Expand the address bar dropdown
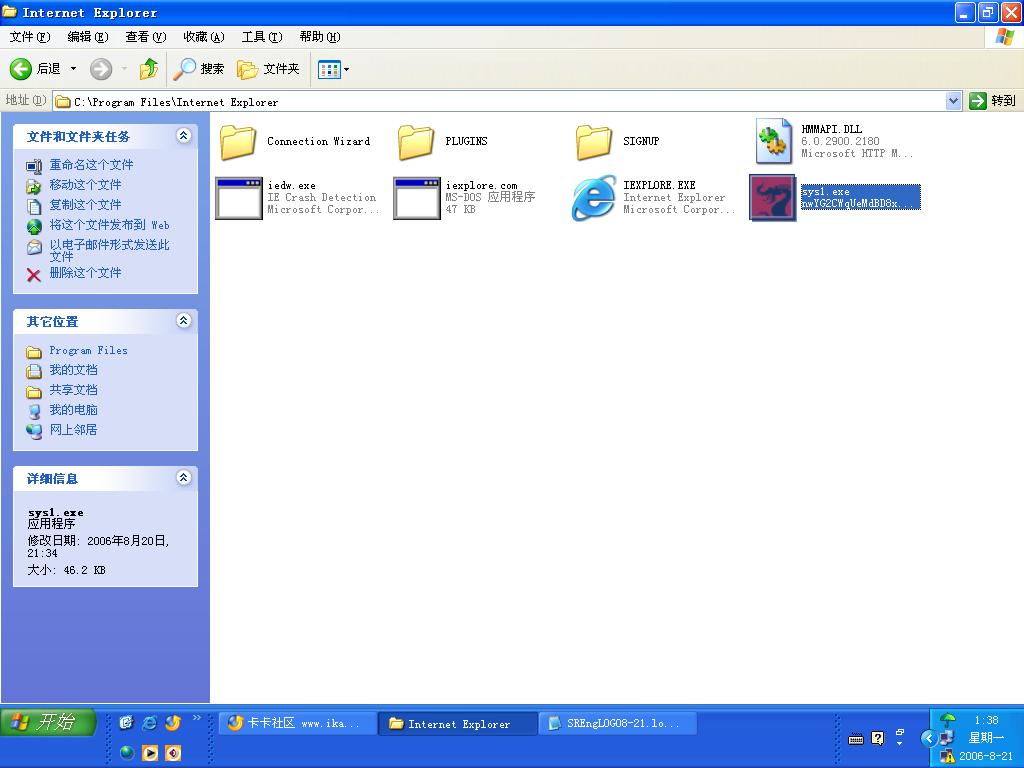 [953, 101]
